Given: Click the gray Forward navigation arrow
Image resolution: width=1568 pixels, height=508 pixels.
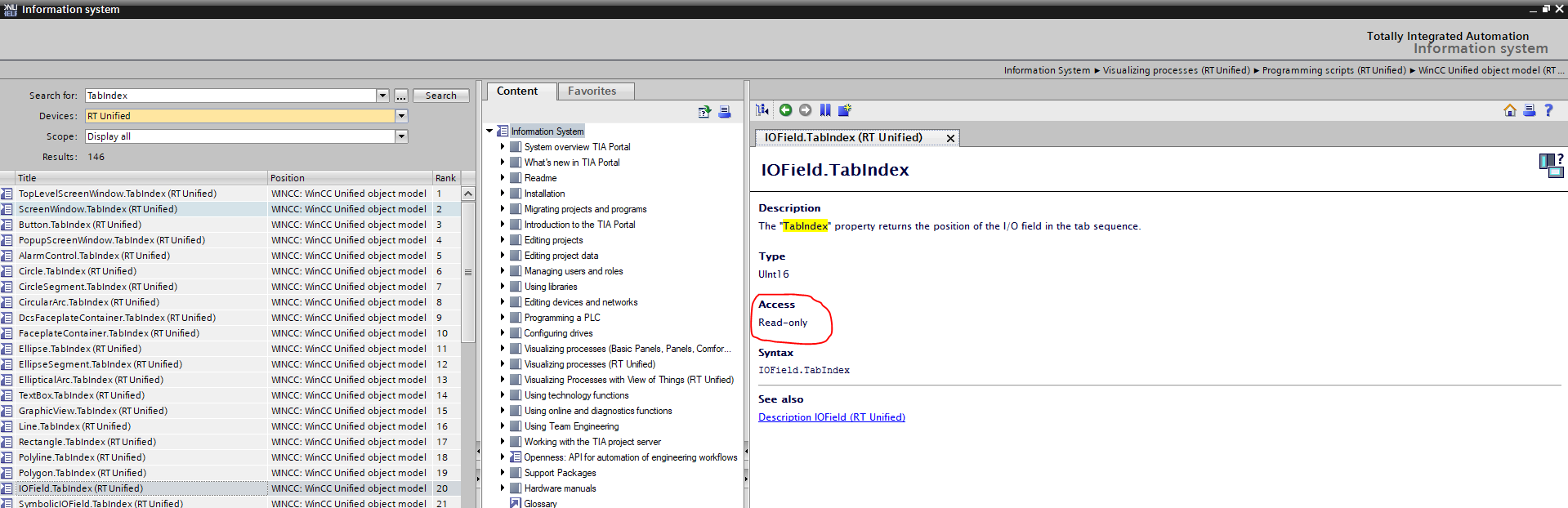Looking at the screenshot, I should tap(805, 110).
